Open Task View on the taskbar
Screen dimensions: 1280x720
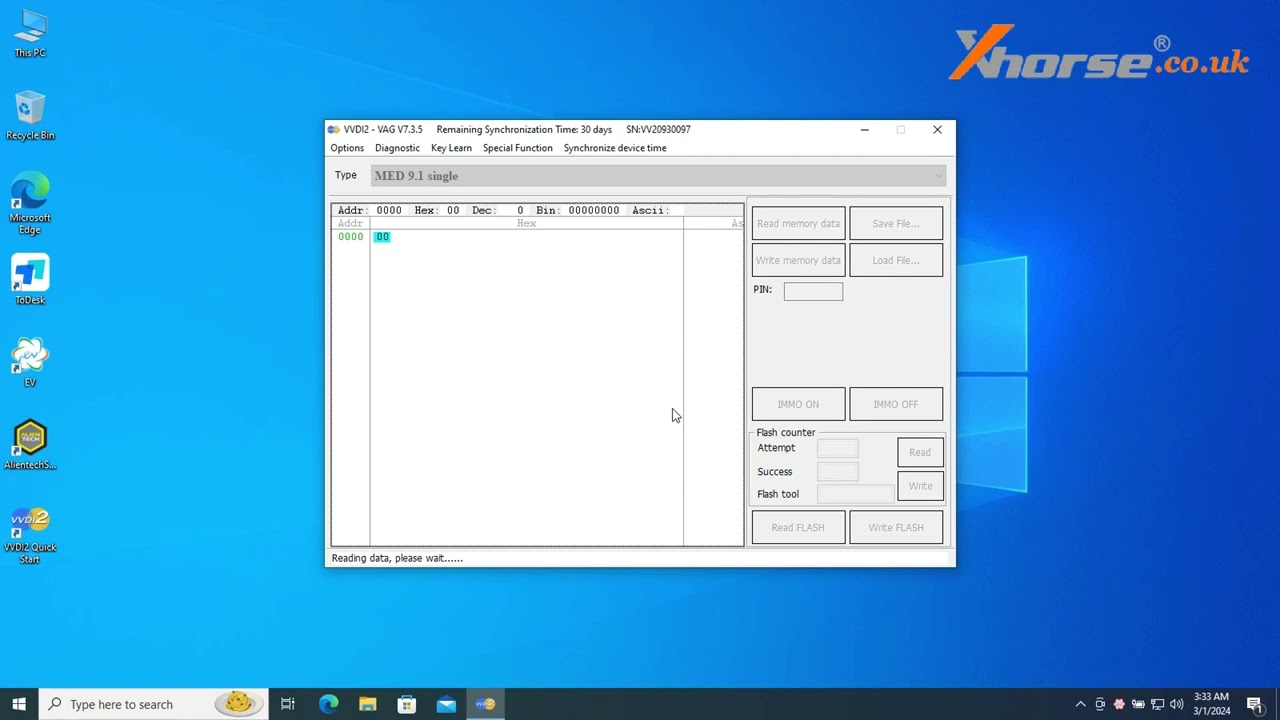(x=288, y=704)
